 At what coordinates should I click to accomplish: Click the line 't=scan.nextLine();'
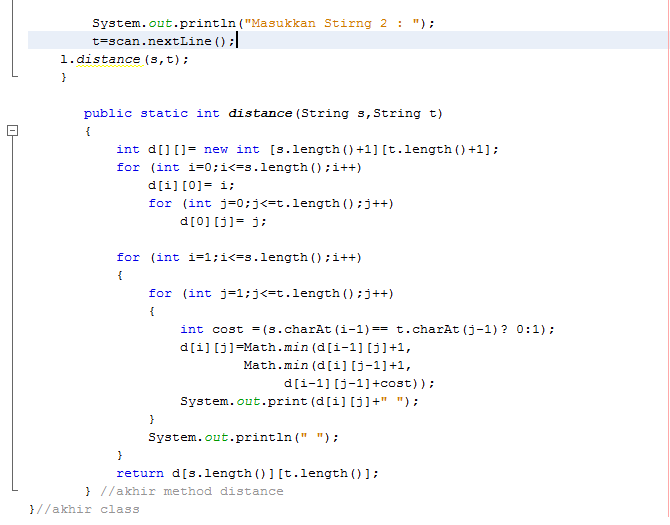[164, 41]
